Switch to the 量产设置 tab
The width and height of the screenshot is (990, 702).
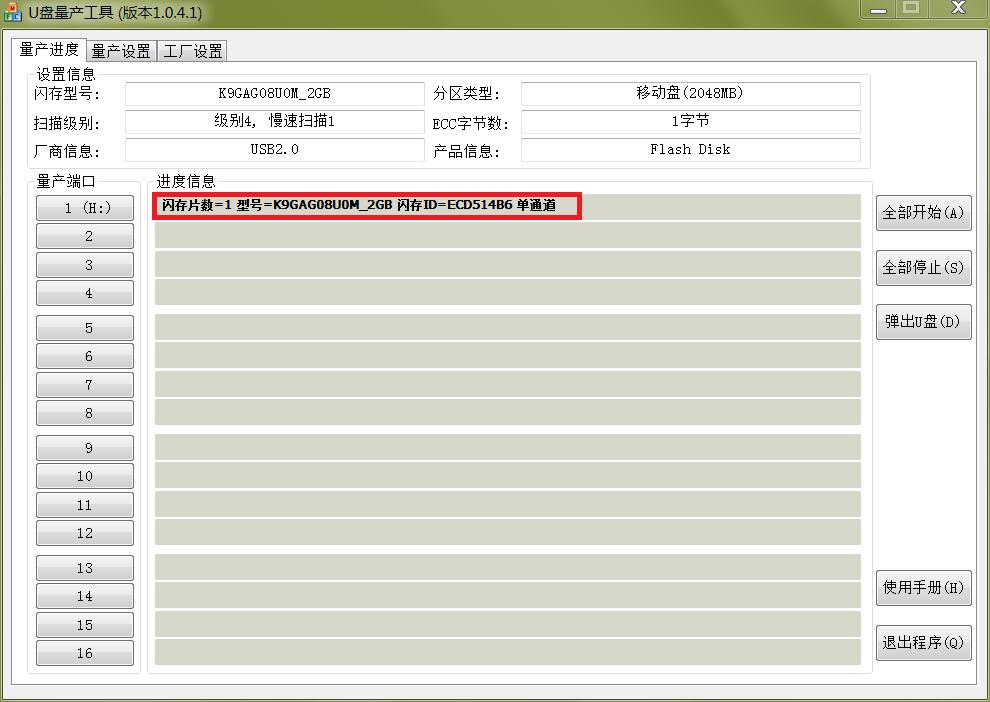[x=120, y=50]
